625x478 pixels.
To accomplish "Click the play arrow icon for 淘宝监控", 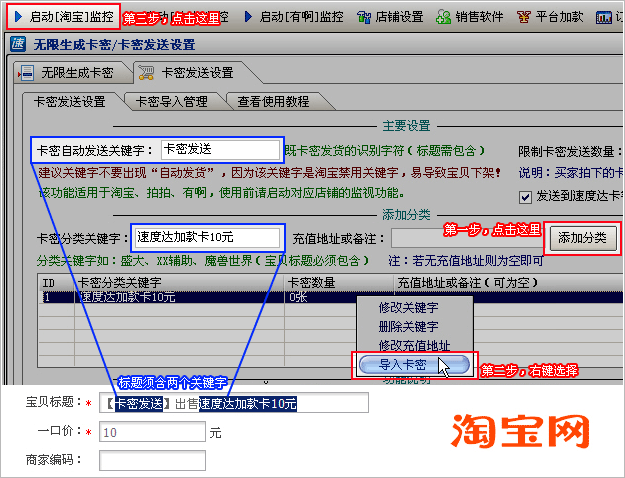I will 18,17.
